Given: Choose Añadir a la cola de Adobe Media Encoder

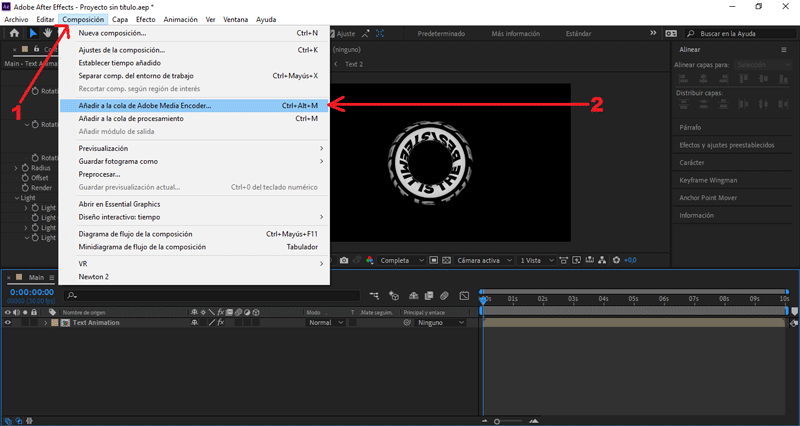Looking at the screenshot, I should 194,106.
